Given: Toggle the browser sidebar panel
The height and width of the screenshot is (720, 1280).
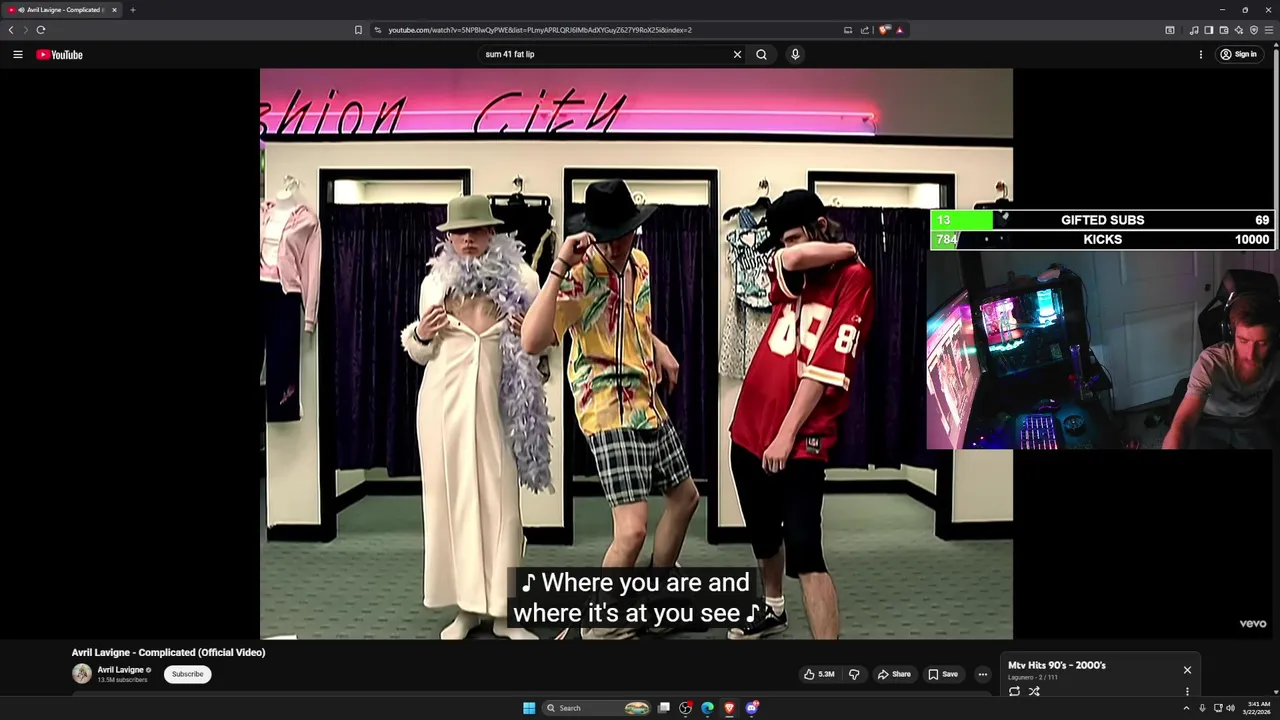Looking at the screenshot, I should 1208,30.
